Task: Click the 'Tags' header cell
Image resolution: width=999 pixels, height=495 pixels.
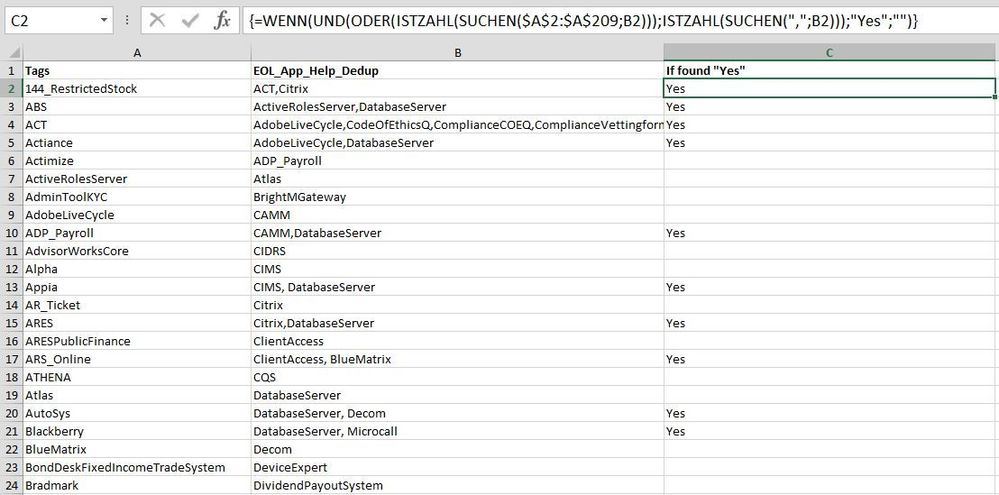Action: (137, 71)
